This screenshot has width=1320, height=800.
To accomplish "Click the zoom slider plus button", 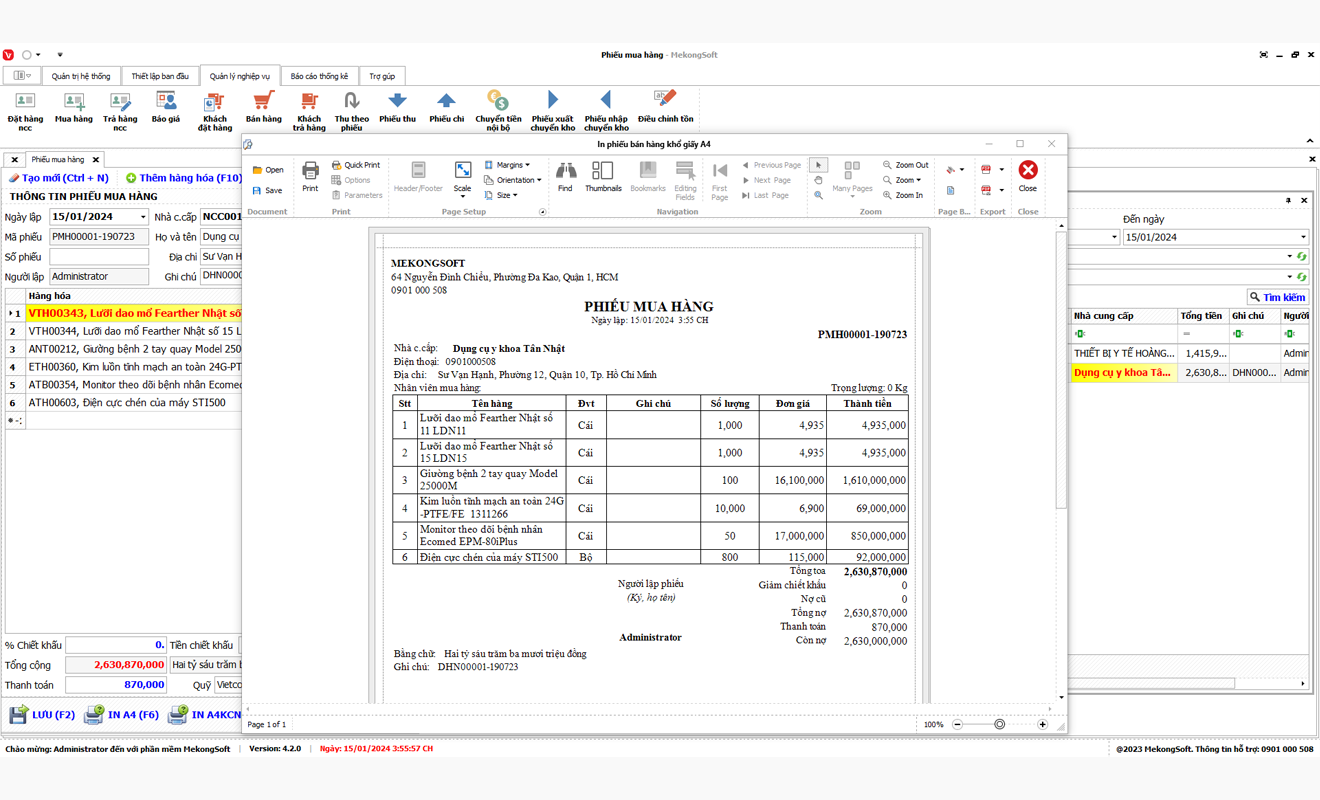I will (1042, 724).
